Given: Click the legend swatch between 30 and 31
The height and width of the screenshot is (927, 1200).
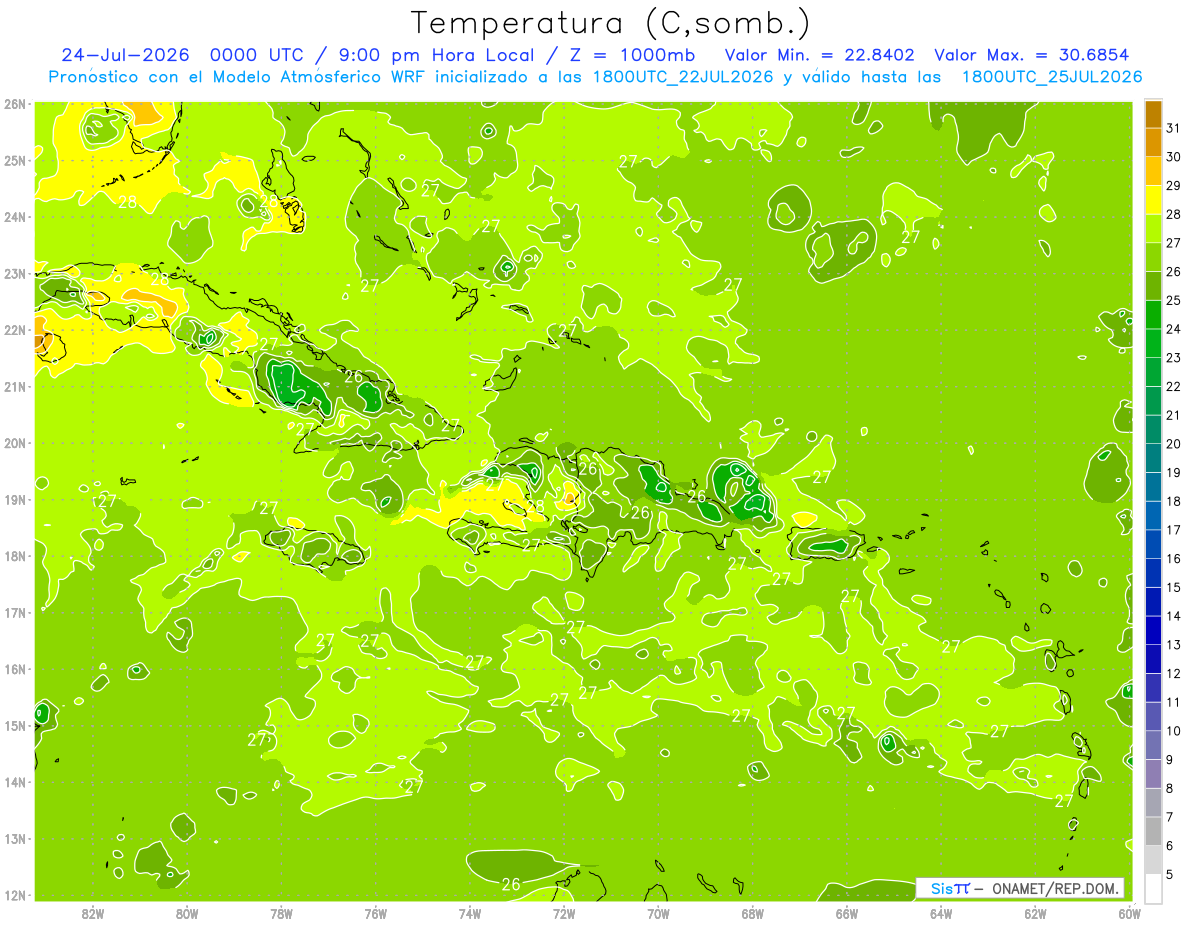Looking at the screenshot, I should tap(1153, 143).
